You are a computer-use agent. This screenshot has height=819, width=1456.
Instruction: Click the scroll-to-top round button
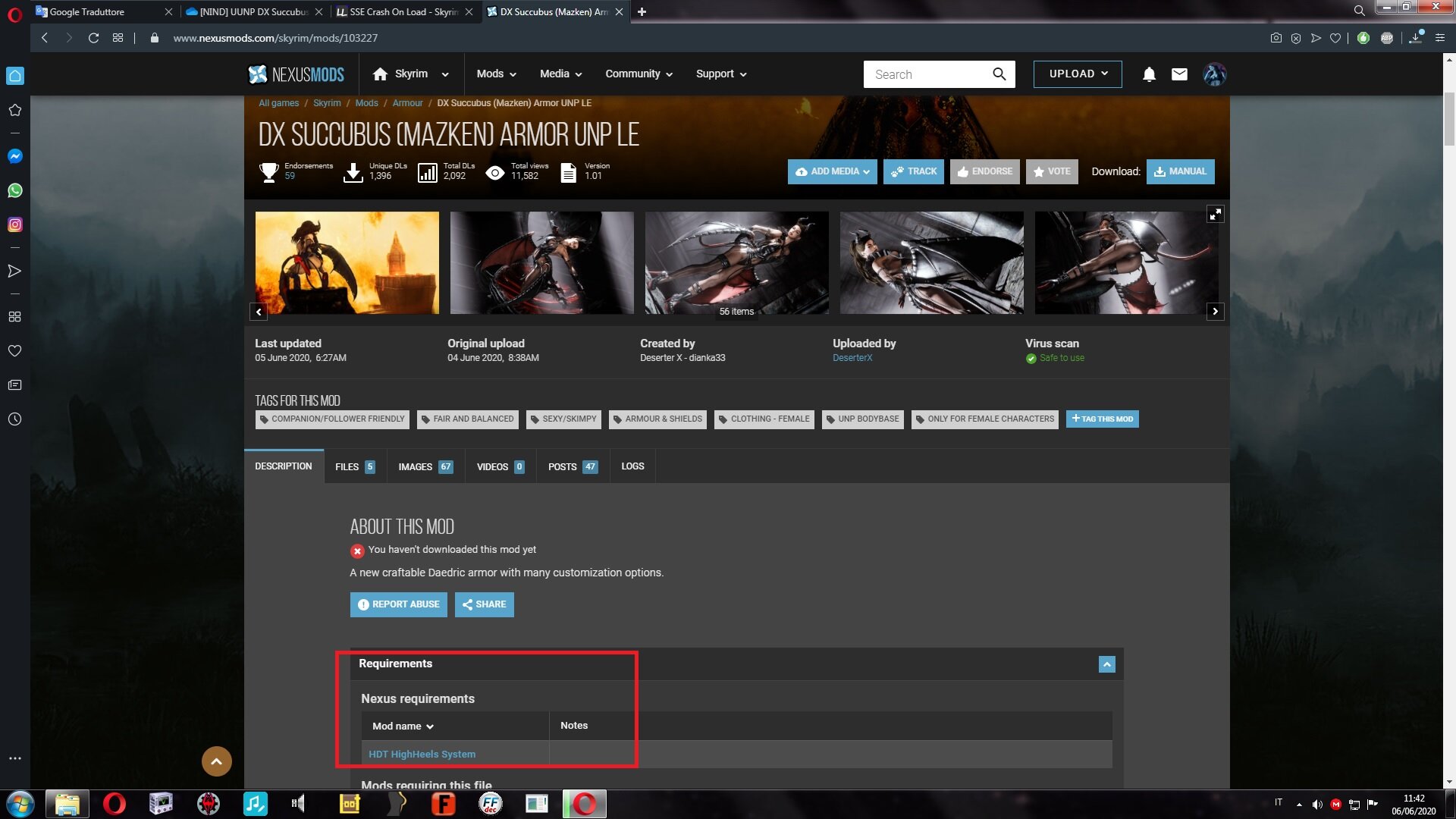(x=217, y=761)
